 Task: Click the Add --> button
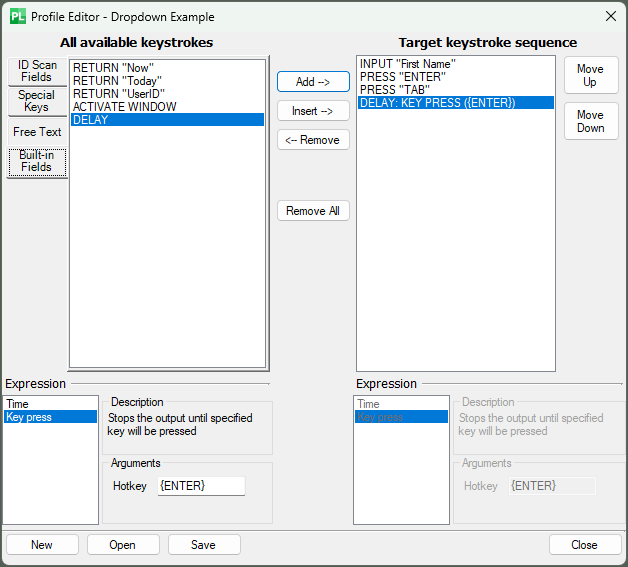point(313,82)
